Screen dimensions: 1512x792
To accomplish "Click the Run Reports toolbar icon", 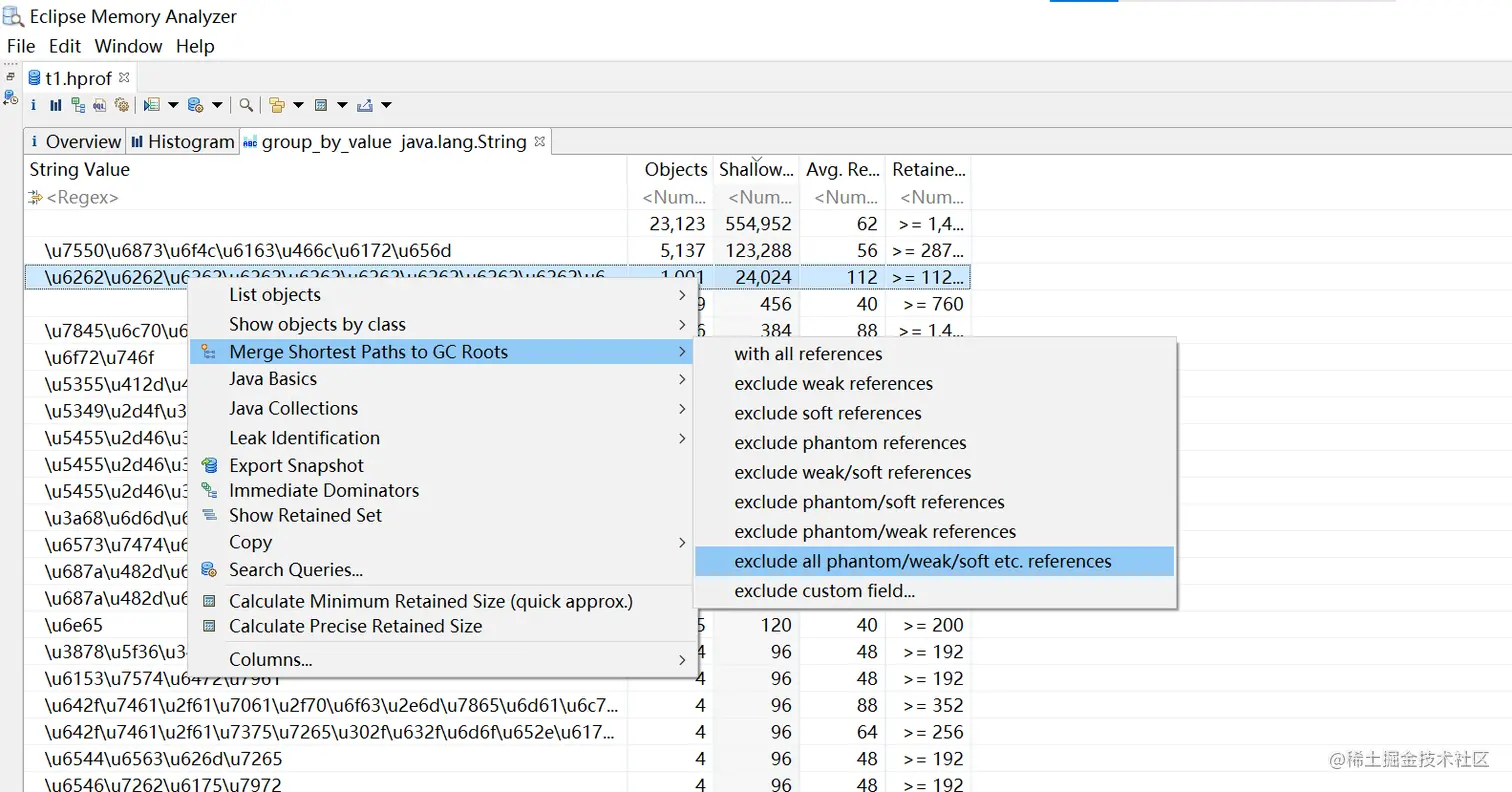I will [x=152, y=105].
